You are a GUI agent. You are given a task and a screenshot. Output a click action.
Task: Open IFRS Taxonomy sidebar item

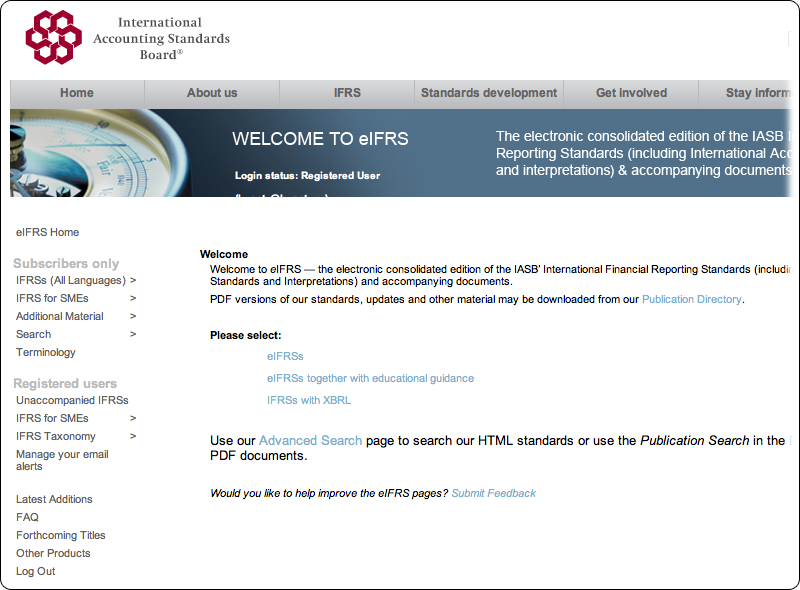(56, 436)
